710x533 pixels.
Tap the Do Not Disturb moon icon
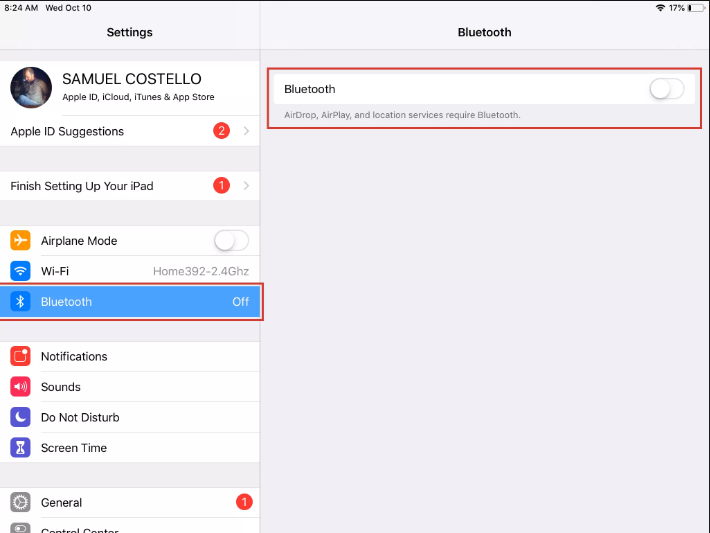pyautogui.click(x=20, y=417)
